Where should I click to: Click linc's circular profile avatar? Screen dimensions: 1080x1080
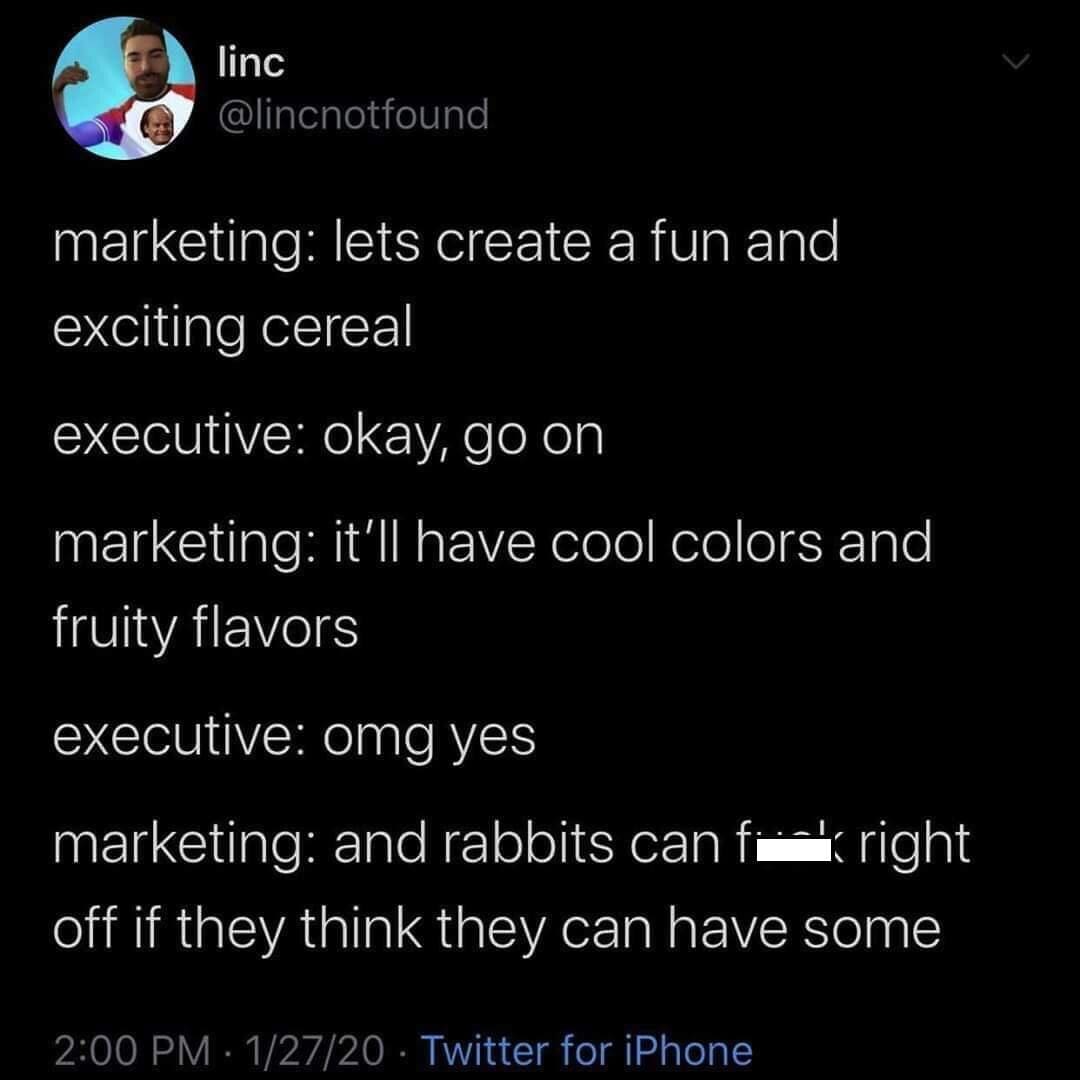pyautogui.click(x=124, y=90)
